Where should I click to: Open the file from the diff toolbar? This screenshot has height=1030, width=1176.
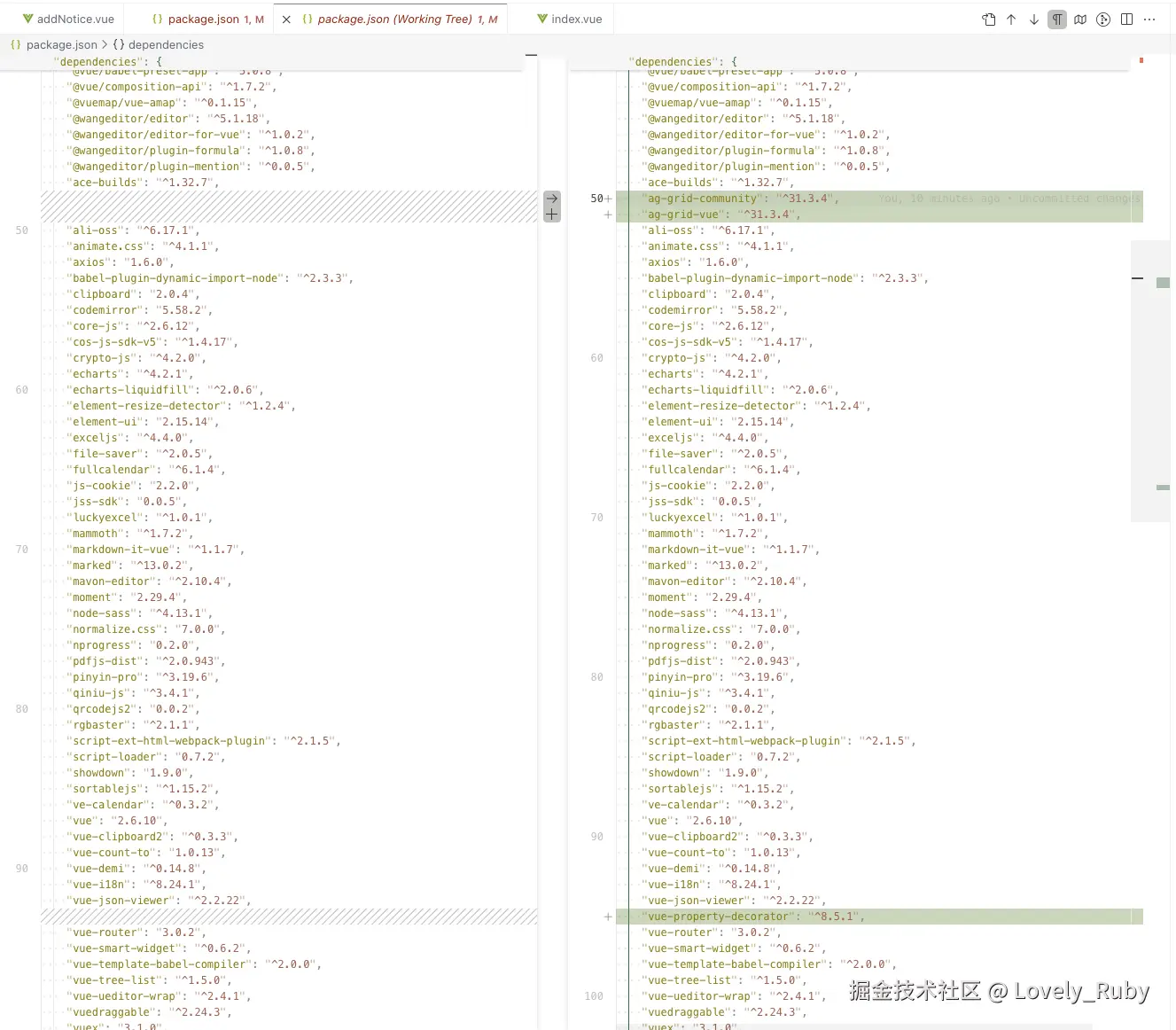coord(989,20)
